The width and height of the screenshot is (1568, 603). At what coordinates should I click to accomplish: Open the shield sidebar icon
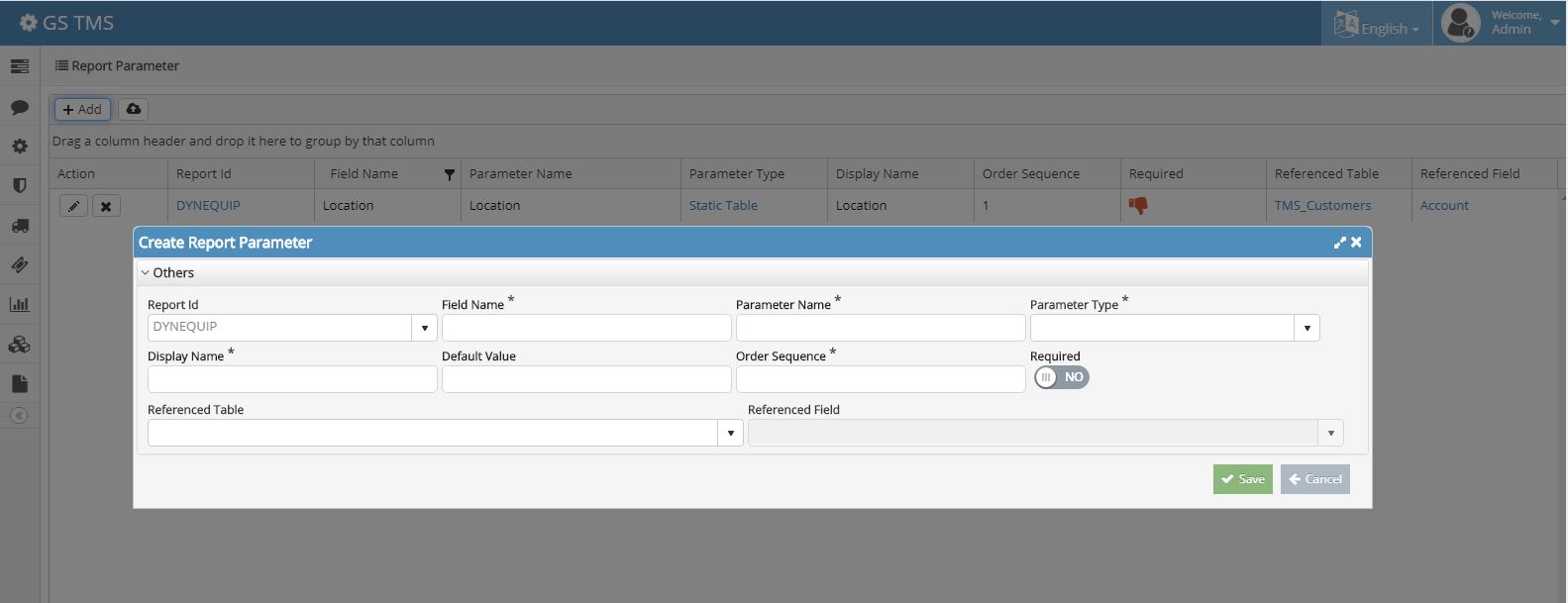click(19, 185)
